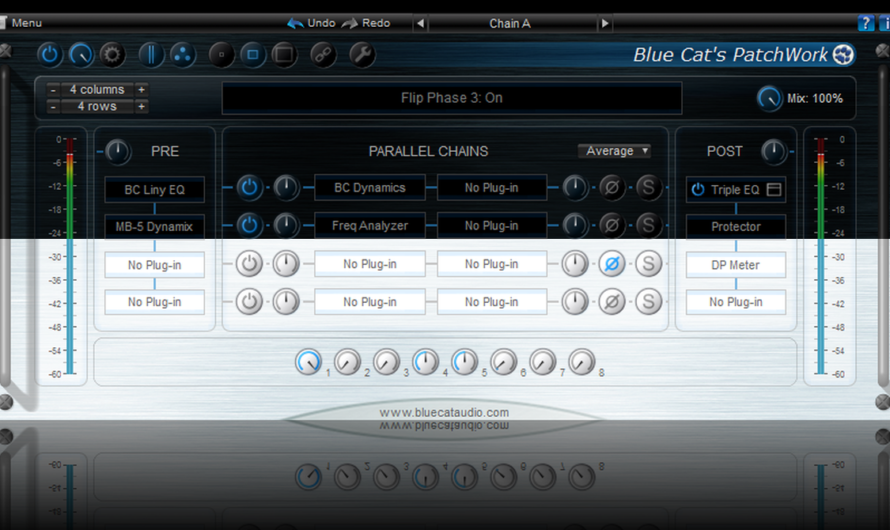Viewport: 890px width, 530px height.
Task: Open the Triple EQ plug-in slot
Action: click(736, 190)
